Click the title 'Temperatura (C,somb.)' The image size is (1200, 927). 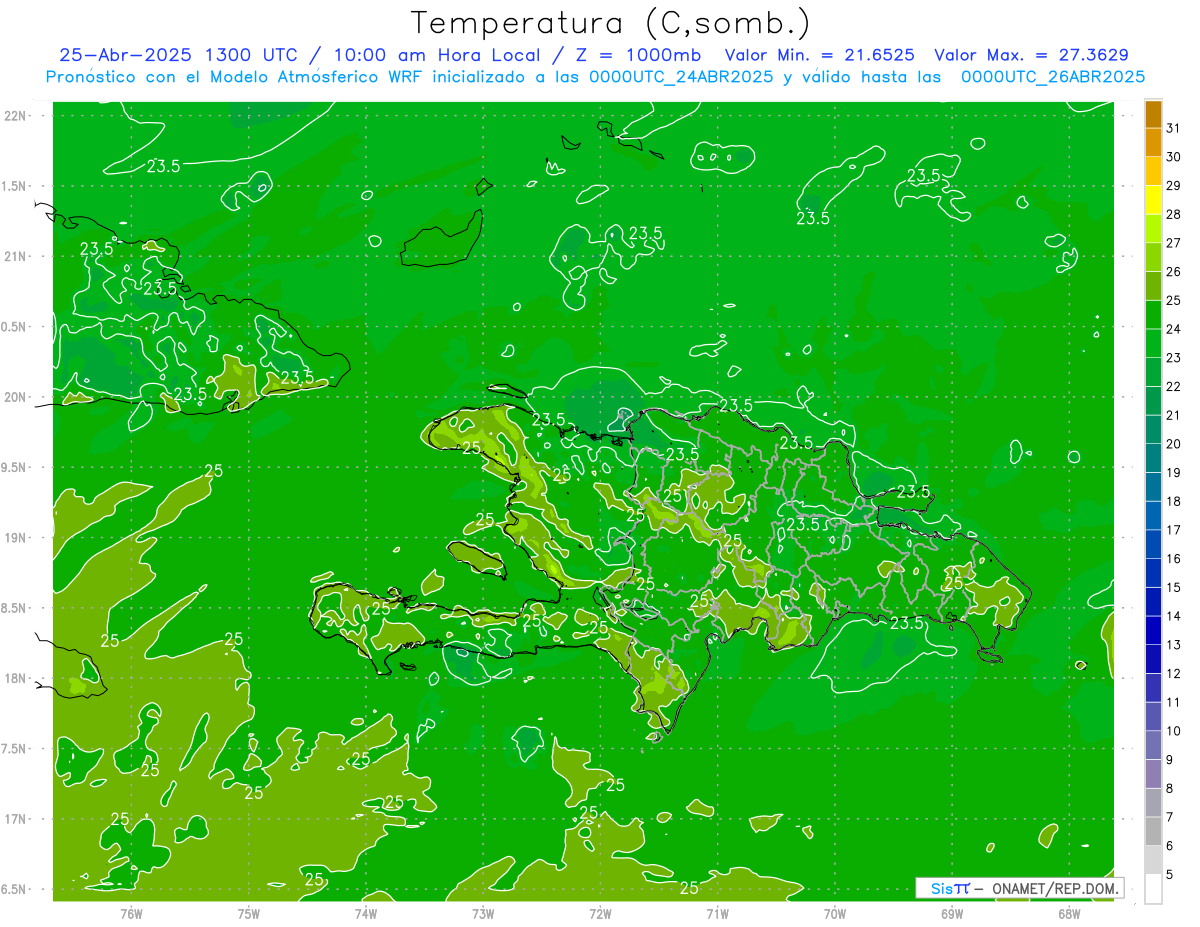(x=611, y=23)
